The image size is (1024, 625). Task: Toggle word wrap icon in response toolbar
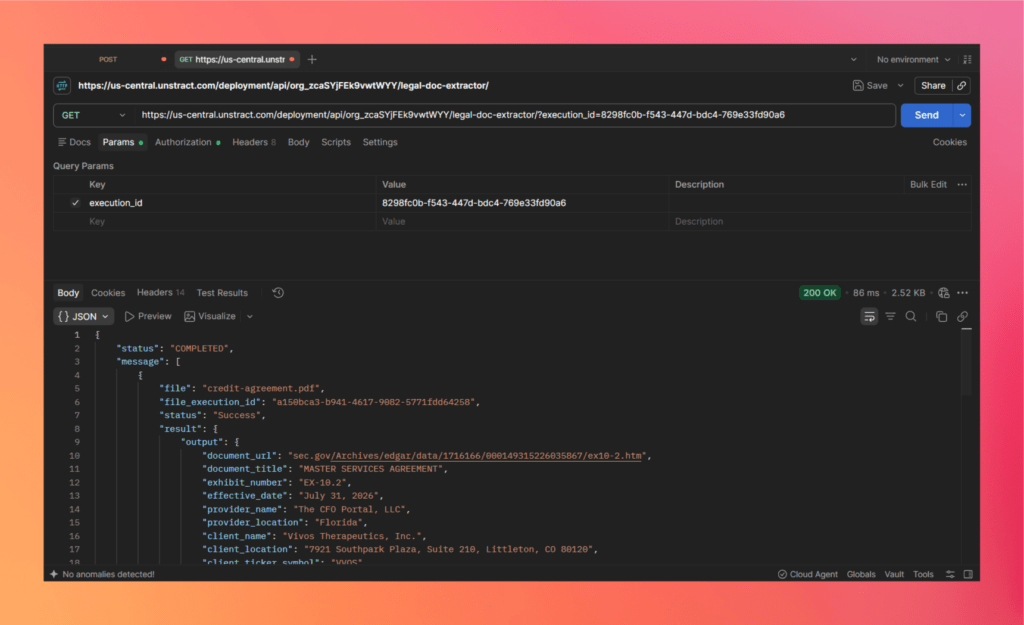(x=869, y=317)
